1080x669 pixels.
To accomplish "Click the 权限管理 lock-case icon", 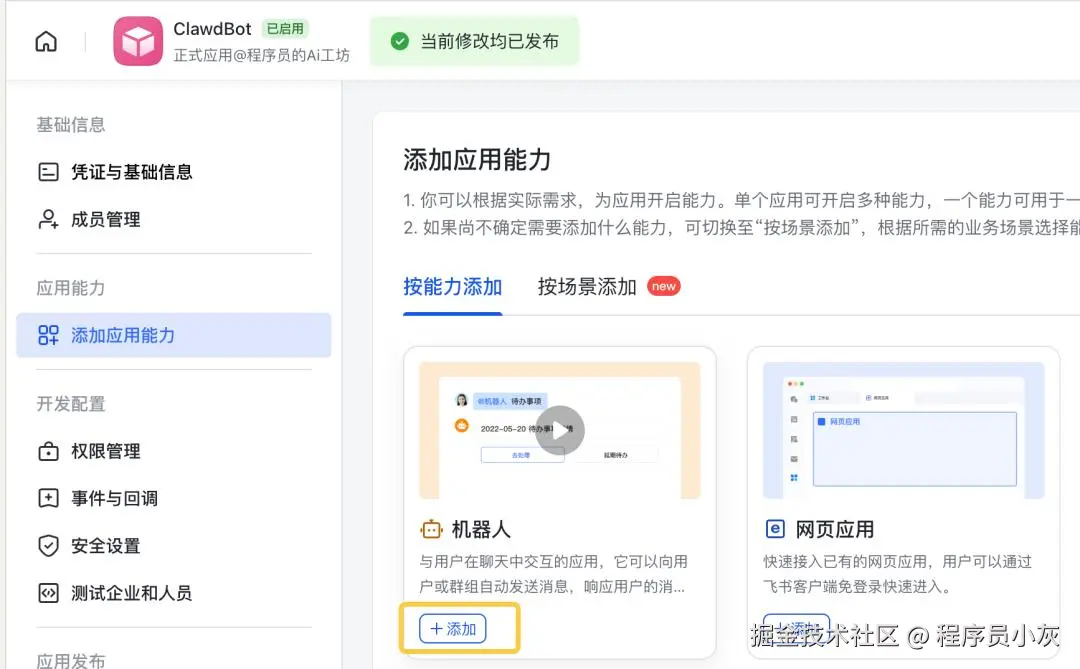I will coord(48,451).
